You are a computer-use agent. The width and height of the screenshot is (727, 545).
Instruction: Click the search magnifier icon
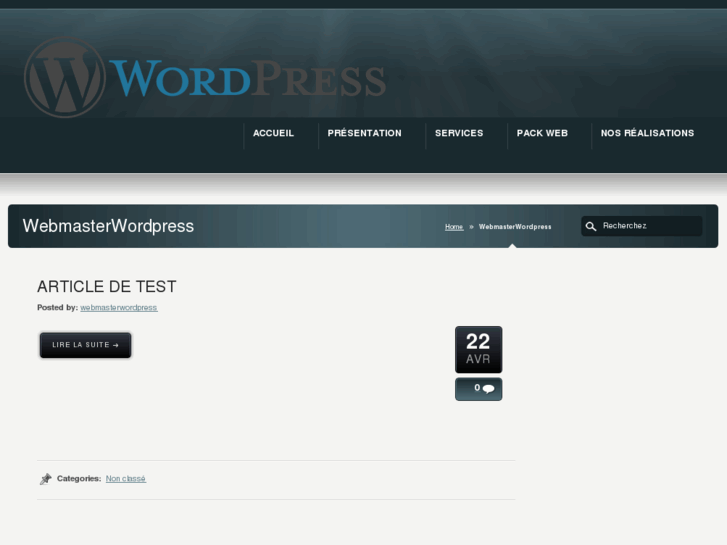point(591,226)
